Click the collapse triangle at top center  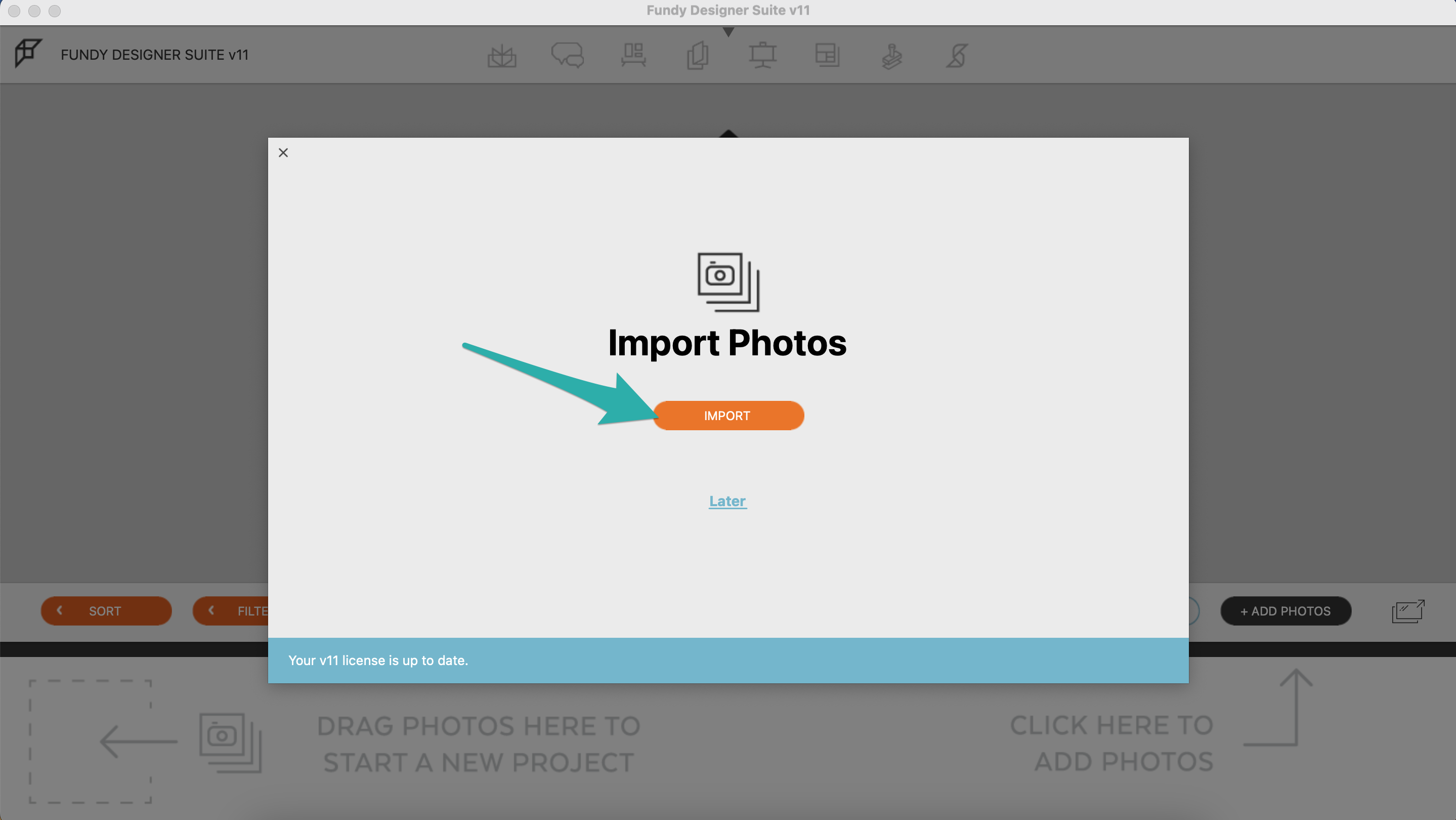(x=729, y=32)
